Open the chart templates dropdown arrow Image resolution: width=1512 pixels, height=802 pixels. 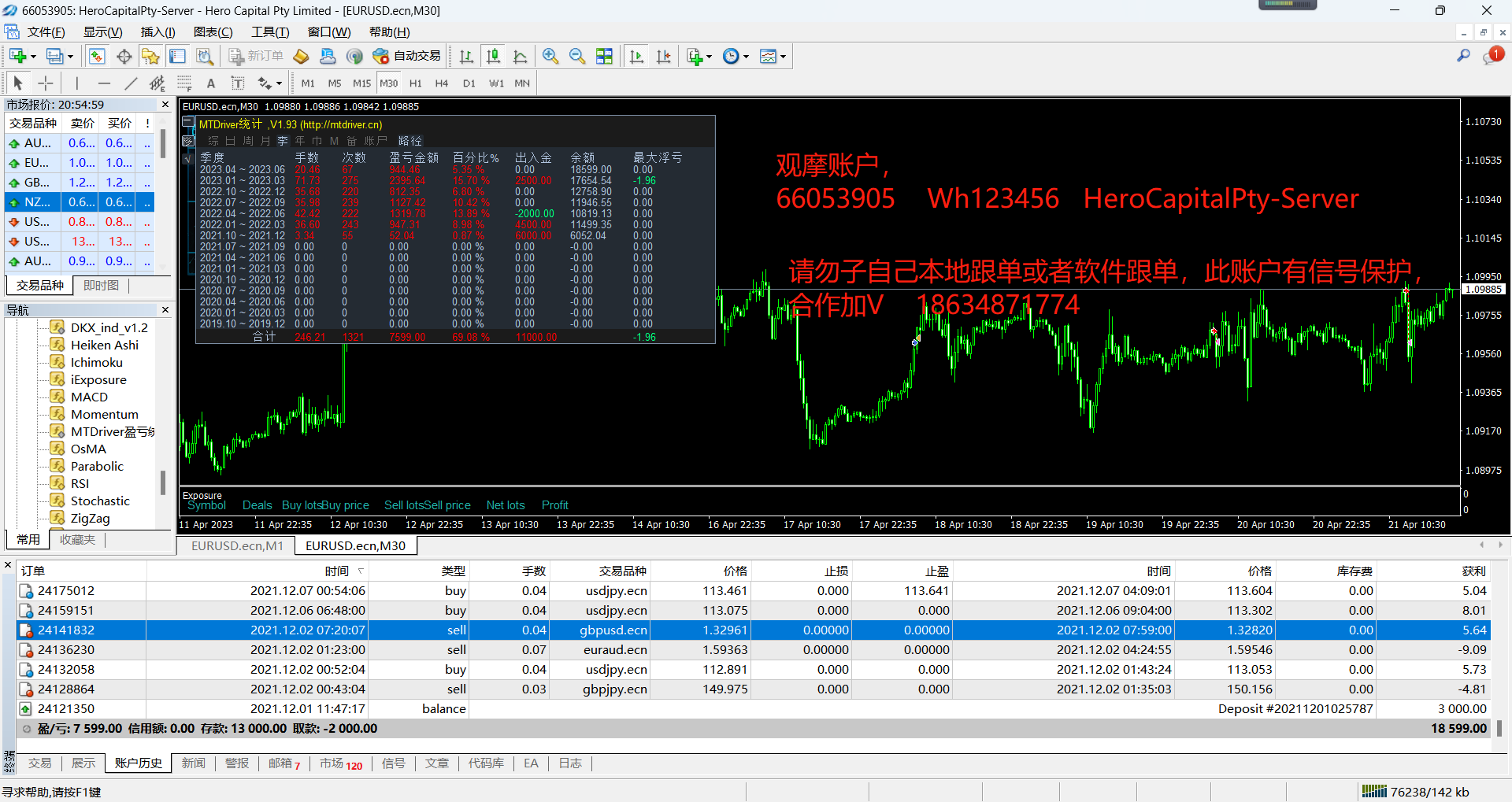pyautogui.click(x=783, y=57)
